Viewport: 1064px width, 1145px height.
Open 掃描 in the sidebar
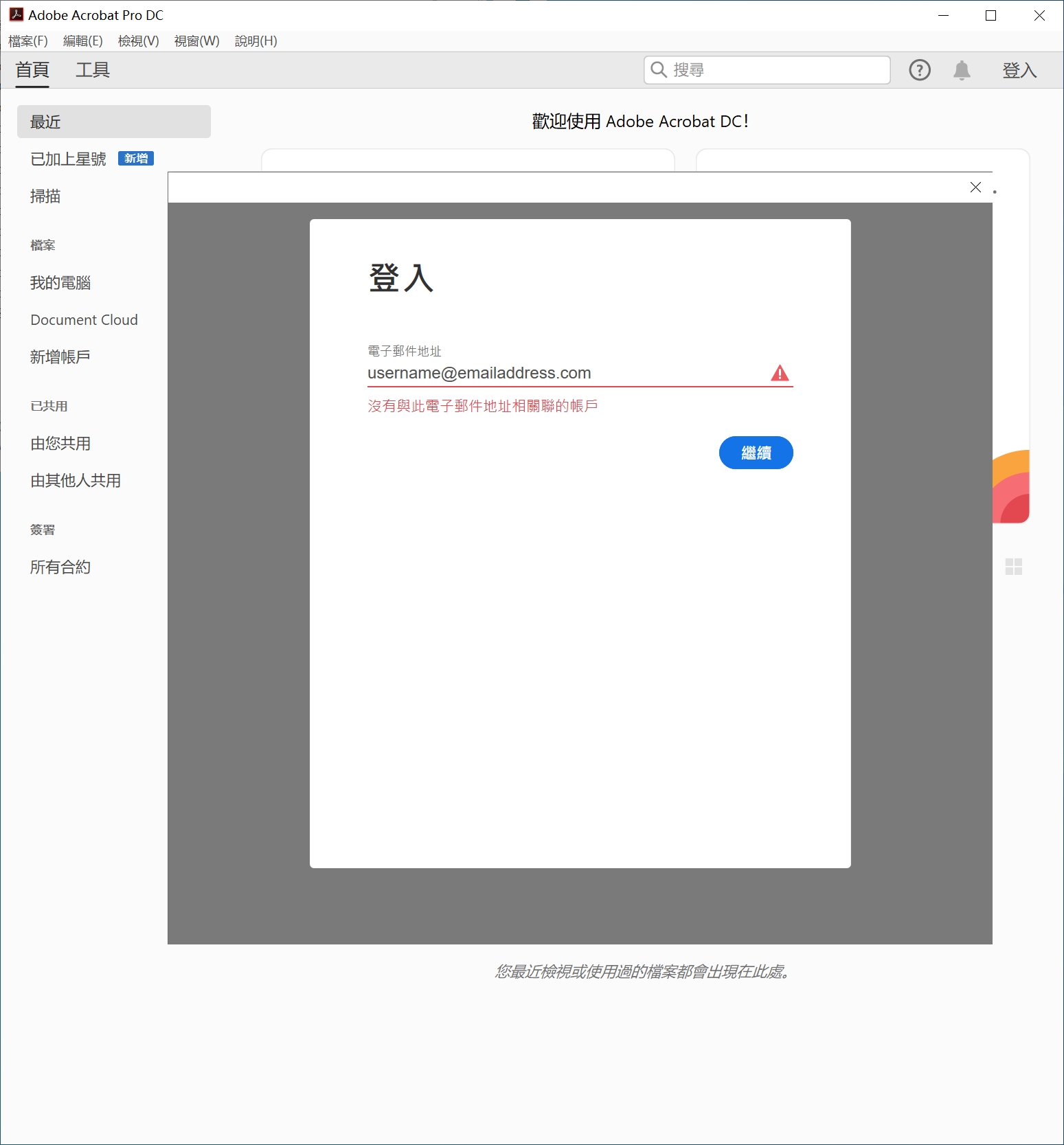pos(45,196)
